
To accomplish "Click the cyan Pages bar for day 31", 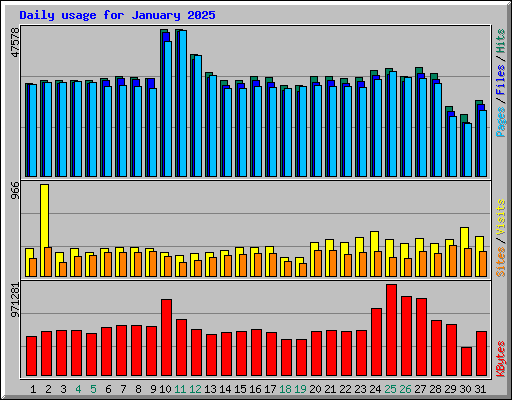I will point(483,144).
